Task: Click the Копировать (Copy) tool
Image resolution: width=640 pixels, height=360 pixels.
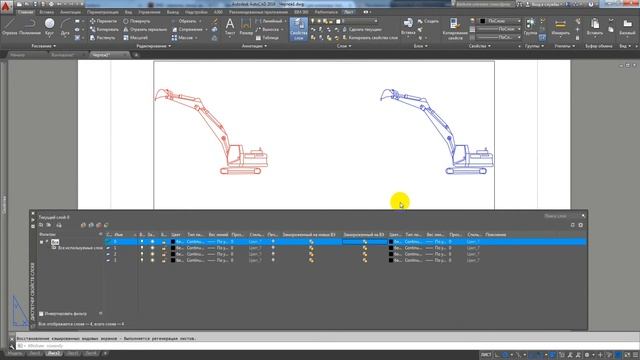Action: click(x=104, y=29)
